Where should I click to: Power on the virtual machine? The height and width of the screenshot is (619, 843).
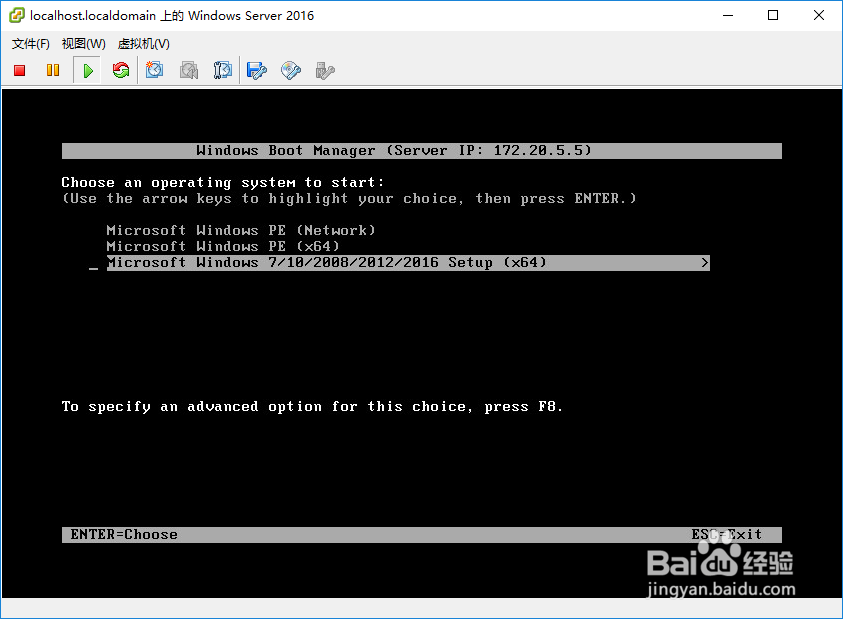[x=86, y=70]
